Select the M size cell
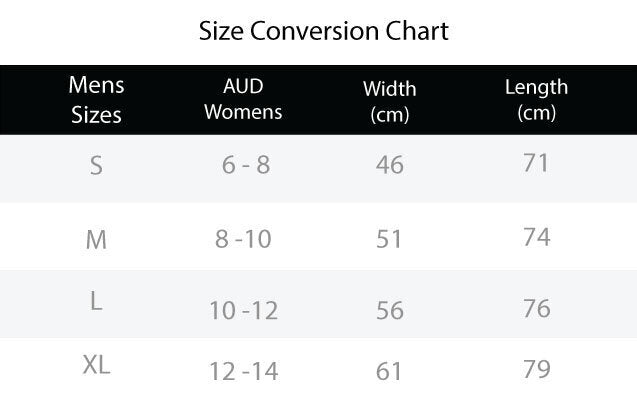 click(96, 240)
